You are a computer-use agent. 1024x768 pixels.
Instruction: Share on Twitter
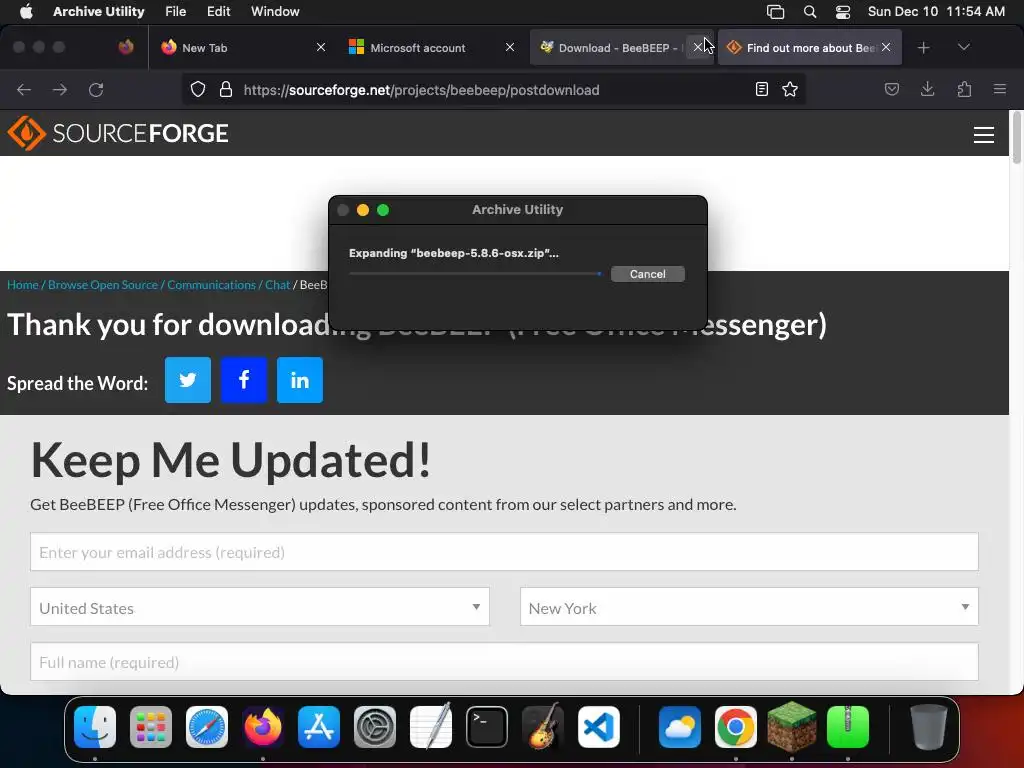pyautogui.click(x=188, y=380)
